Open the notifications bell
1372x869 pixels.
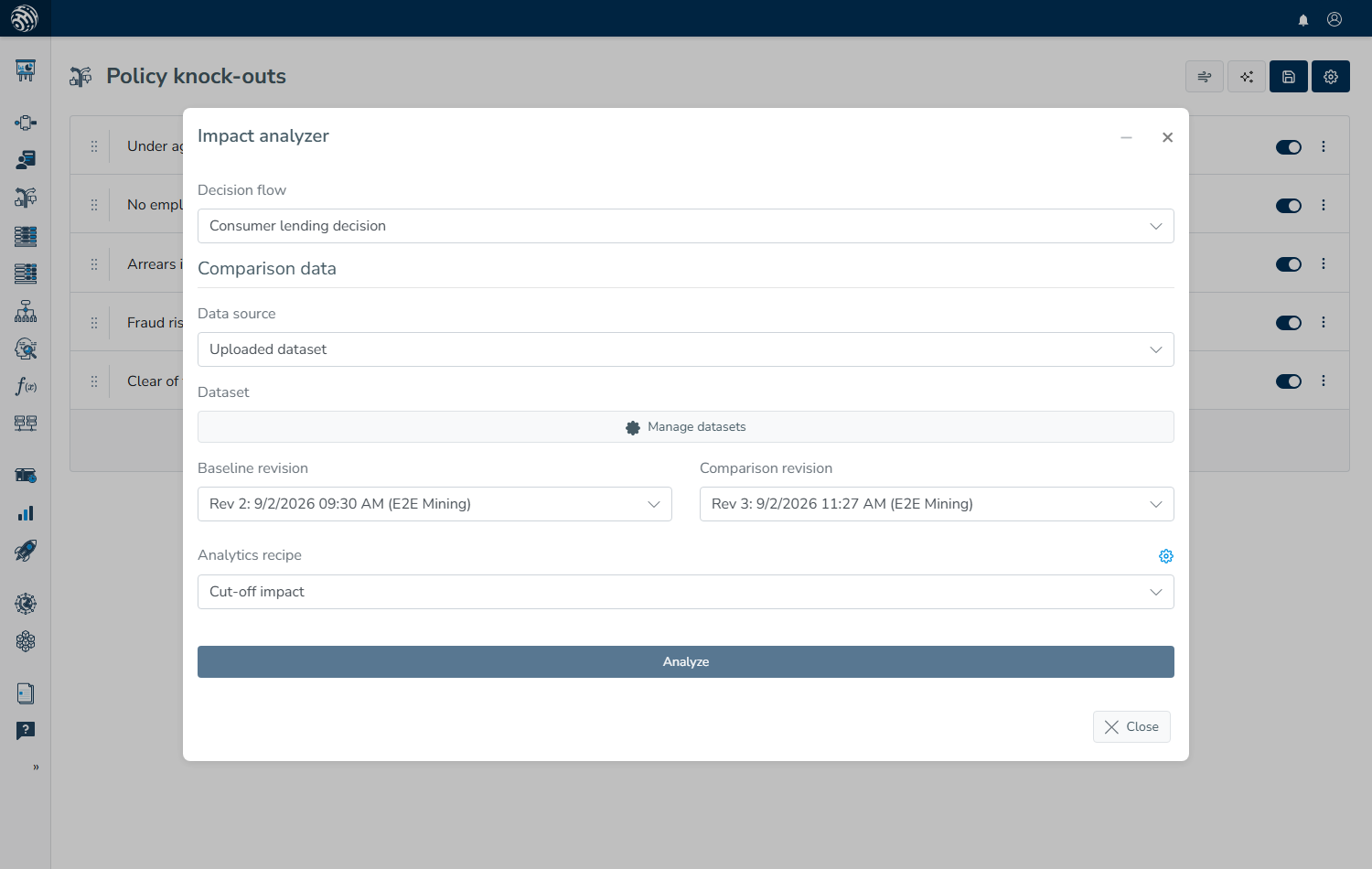coord(1303,19)
